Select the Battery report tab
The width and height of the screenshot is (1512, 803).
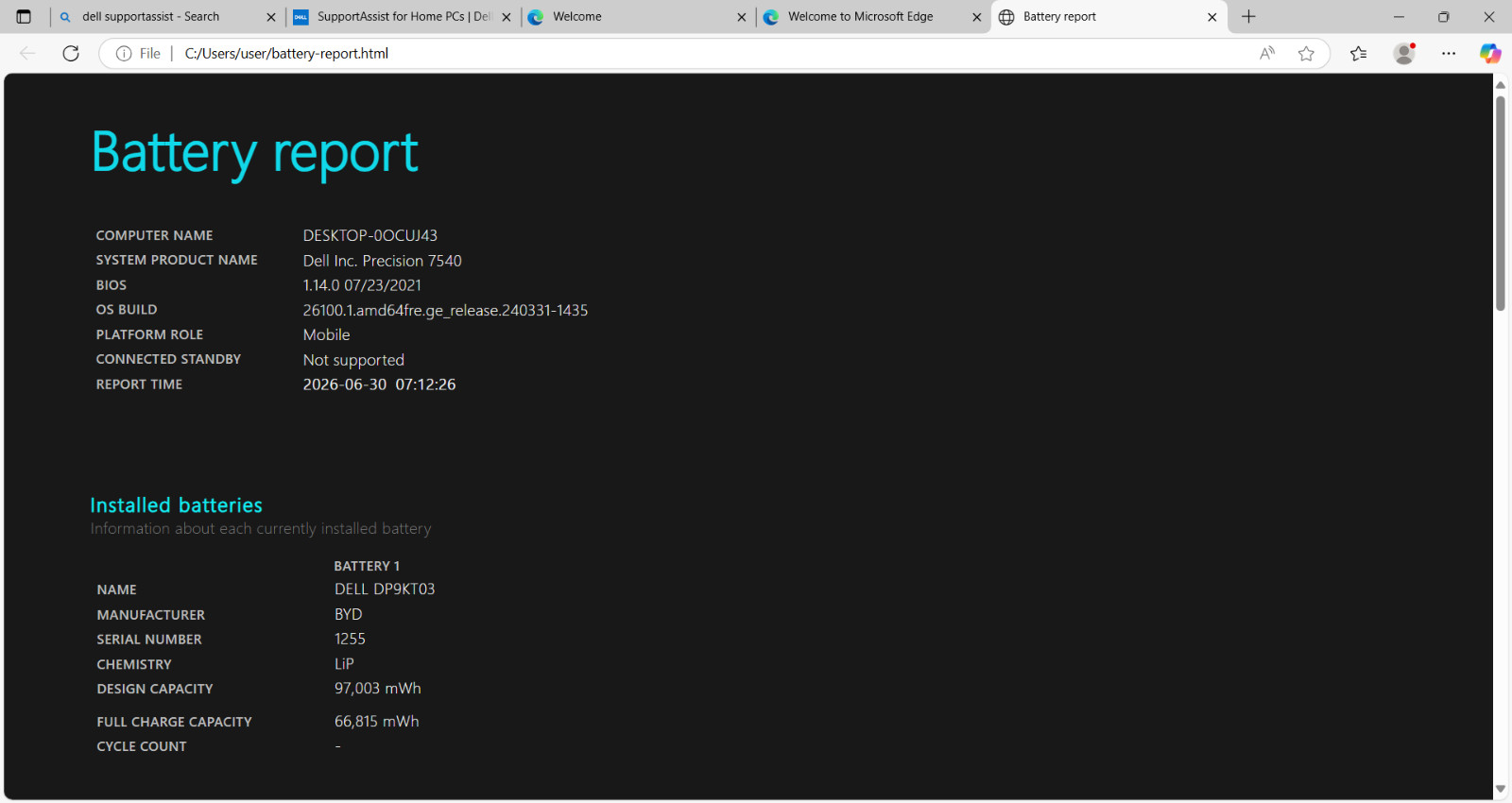tap(1108, 17)
